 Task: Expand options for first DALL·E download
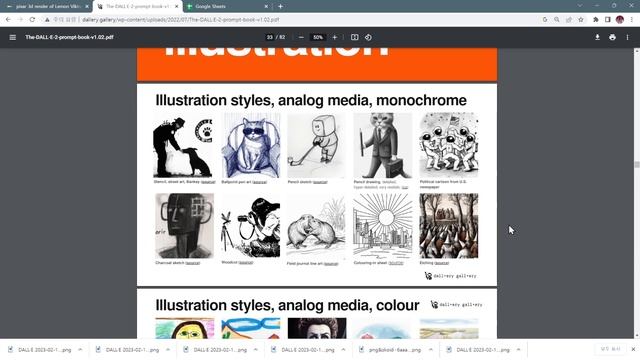(80, 350)
